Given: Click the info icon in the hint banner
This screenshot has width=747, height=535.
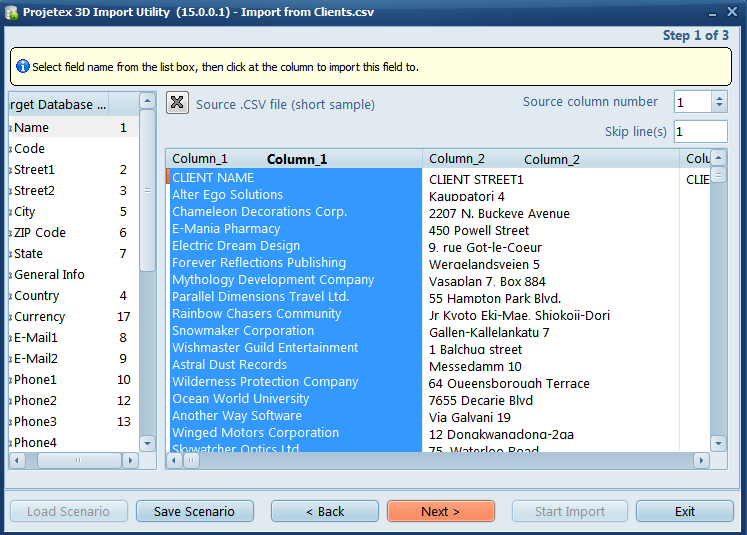Looking at the screenshot, I should (23, 66).
